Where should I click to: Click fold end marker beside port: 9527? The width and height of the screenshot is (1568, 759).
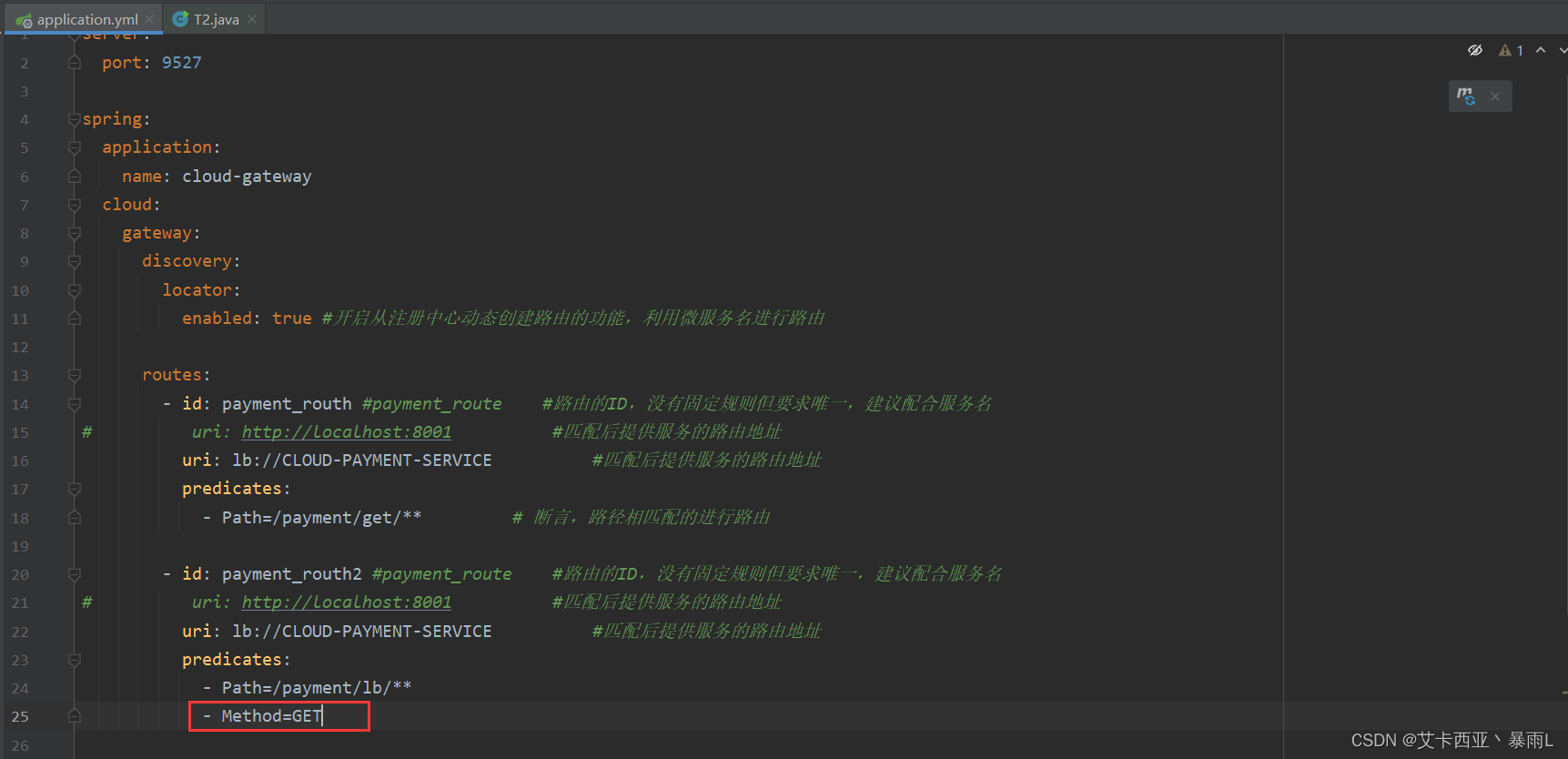(75, 63)
